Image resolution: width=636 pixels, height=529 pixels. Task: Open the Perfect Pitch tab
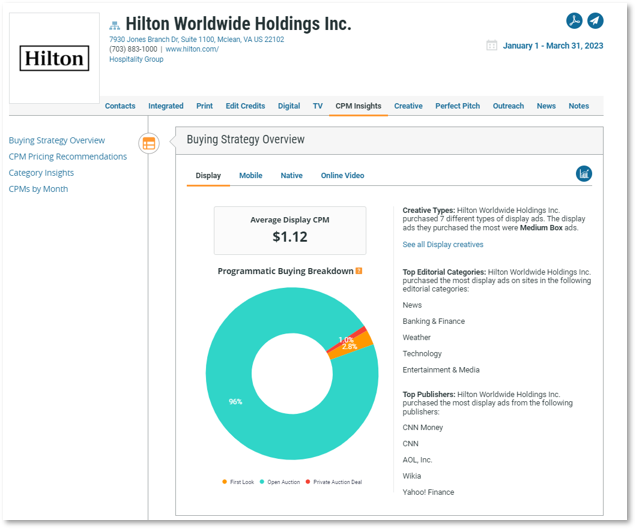click(458, 106)
